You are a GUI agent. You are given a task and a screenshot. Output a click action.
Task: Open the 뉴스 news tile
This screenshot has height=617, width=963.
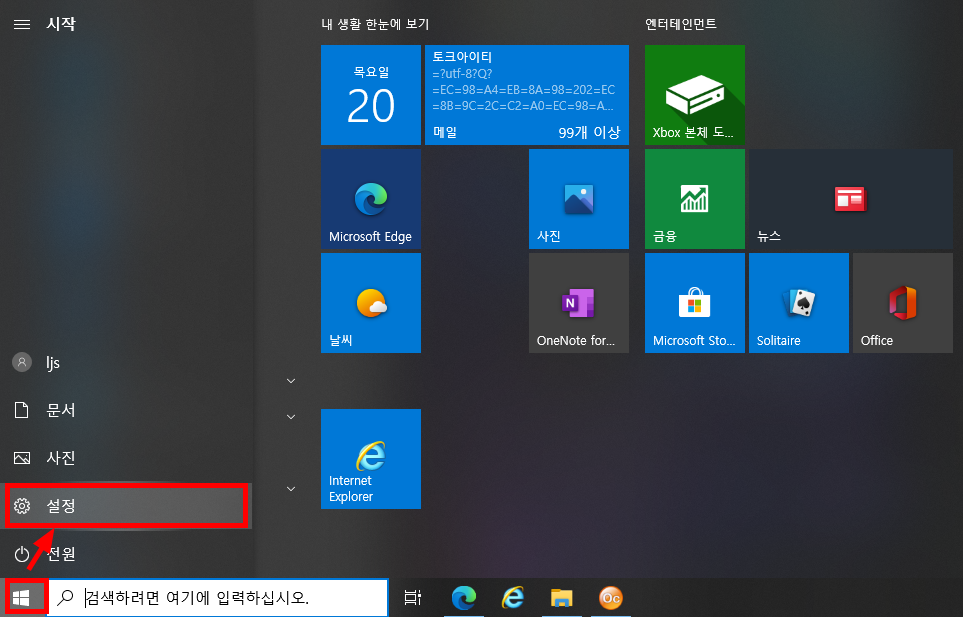(x=851, y=199)
